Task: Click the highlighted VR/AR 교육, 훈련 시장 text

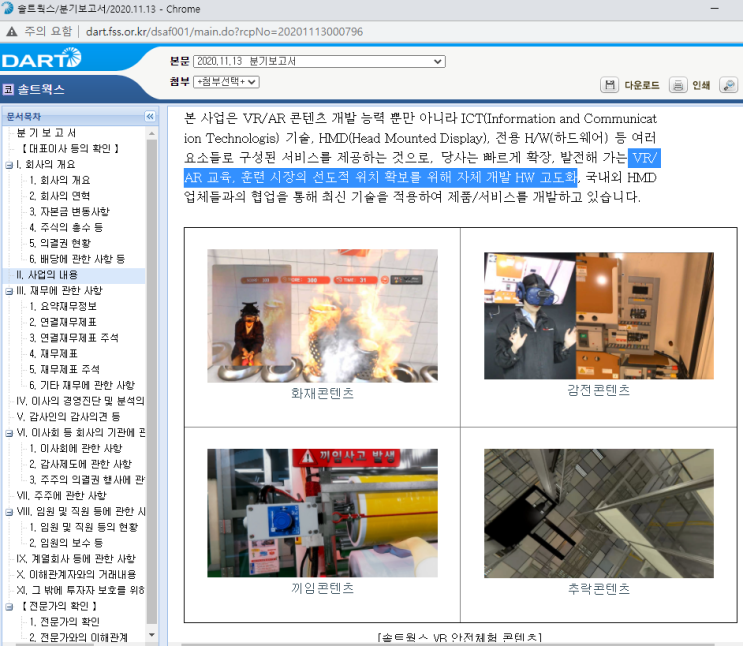Action: point(381,178)
